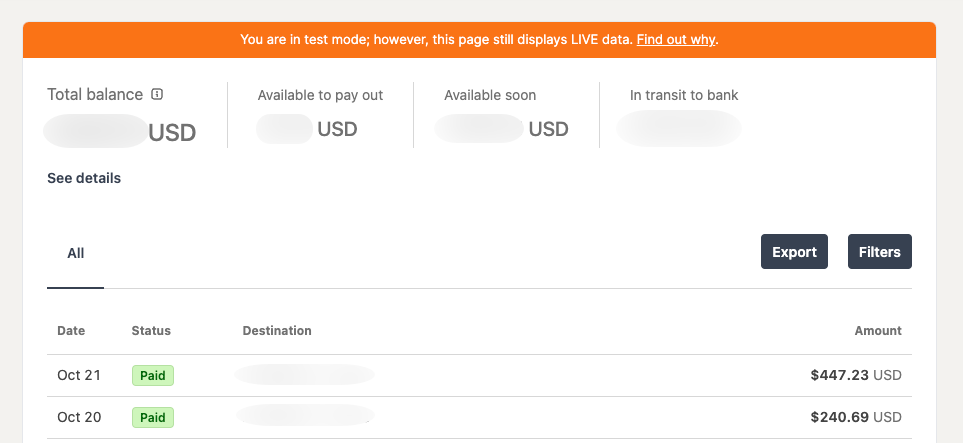Open the Filters dropdown

pos(879,252)
